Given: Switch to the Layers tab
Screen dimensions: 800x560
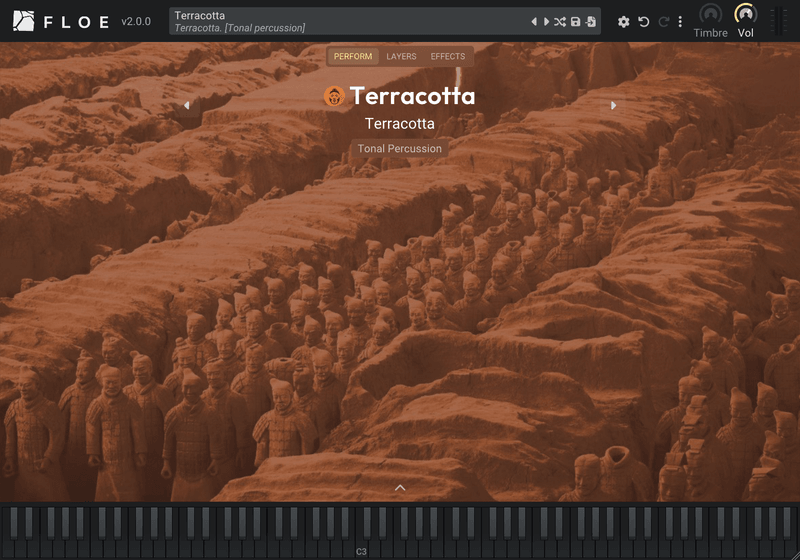Looking at the screenshot, I should [401, 56].
